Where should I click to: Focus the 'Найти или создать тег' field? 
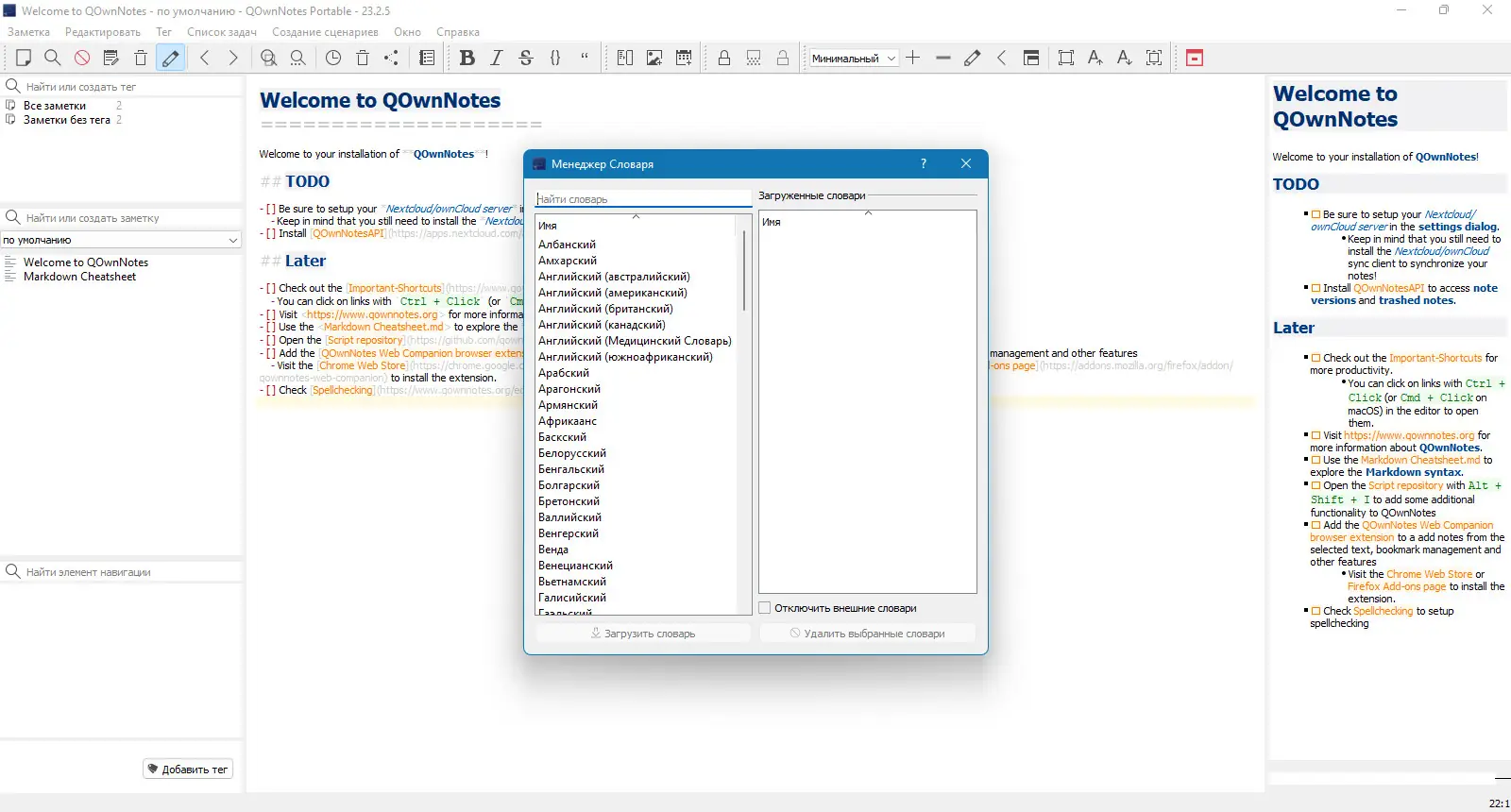coord(132,87)
